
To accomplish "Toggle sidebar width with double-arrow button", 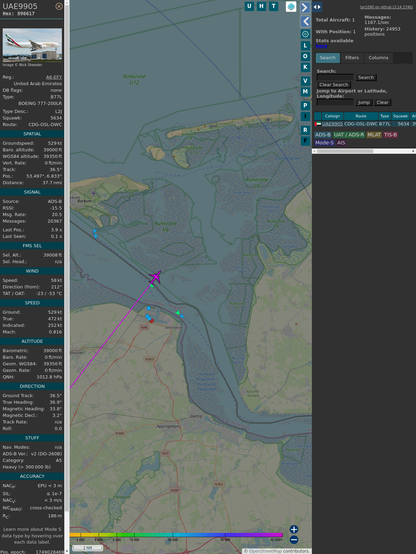I will 317,7.
